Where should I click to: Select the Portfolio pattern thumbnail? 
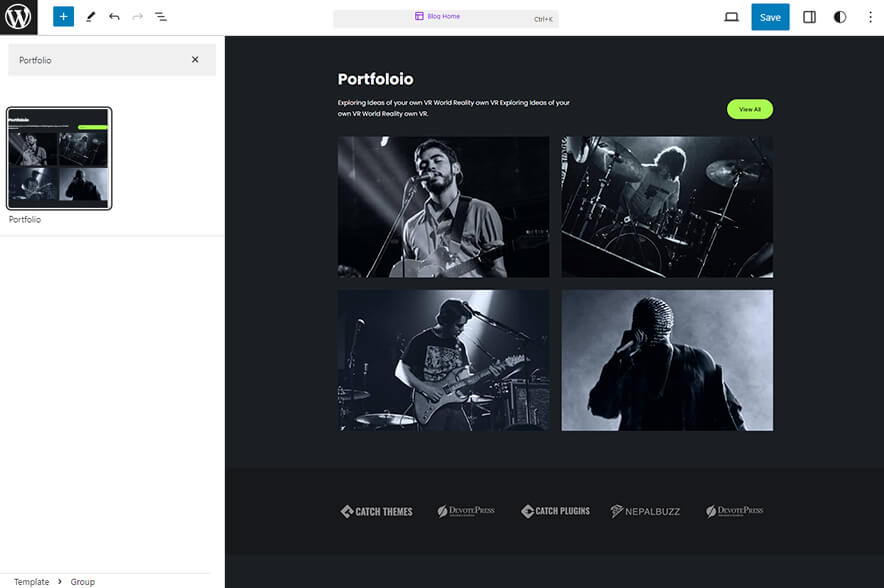(60, 158)
